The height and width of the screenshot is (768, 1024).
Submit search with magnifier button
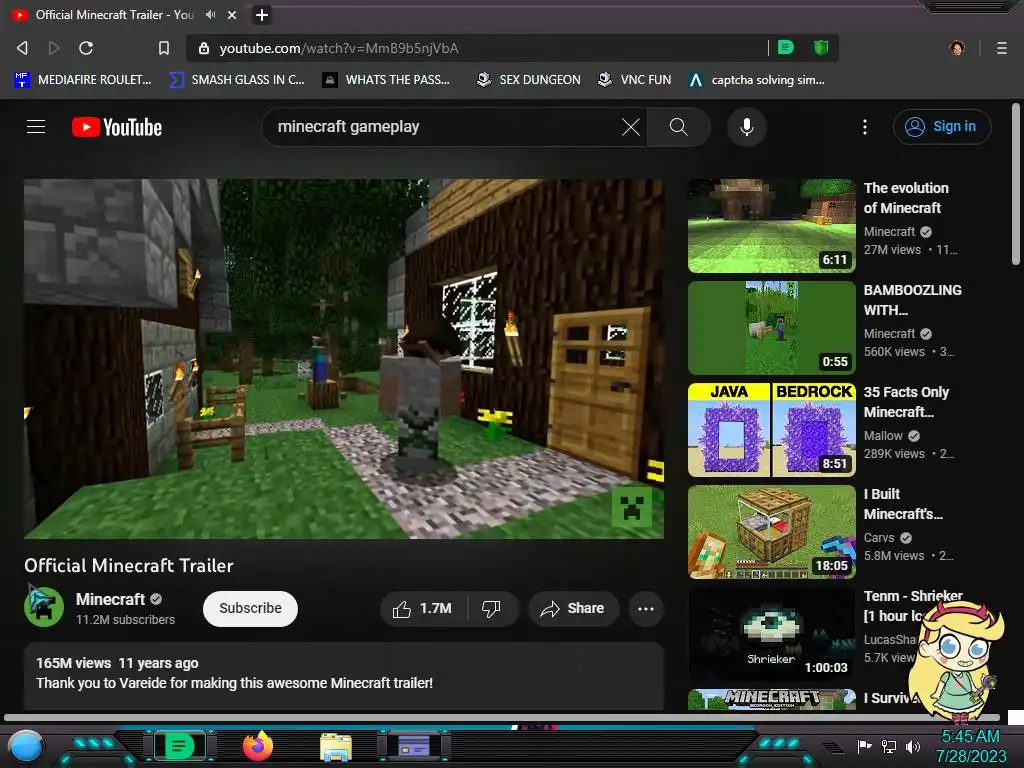pyautogui.click(x=679, y=127)
